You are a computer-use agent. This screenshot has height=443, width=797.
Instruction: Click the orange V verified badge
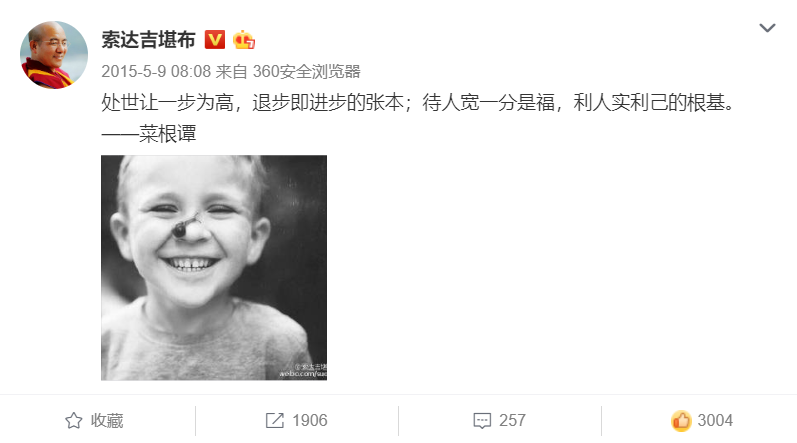coord(214,40)
